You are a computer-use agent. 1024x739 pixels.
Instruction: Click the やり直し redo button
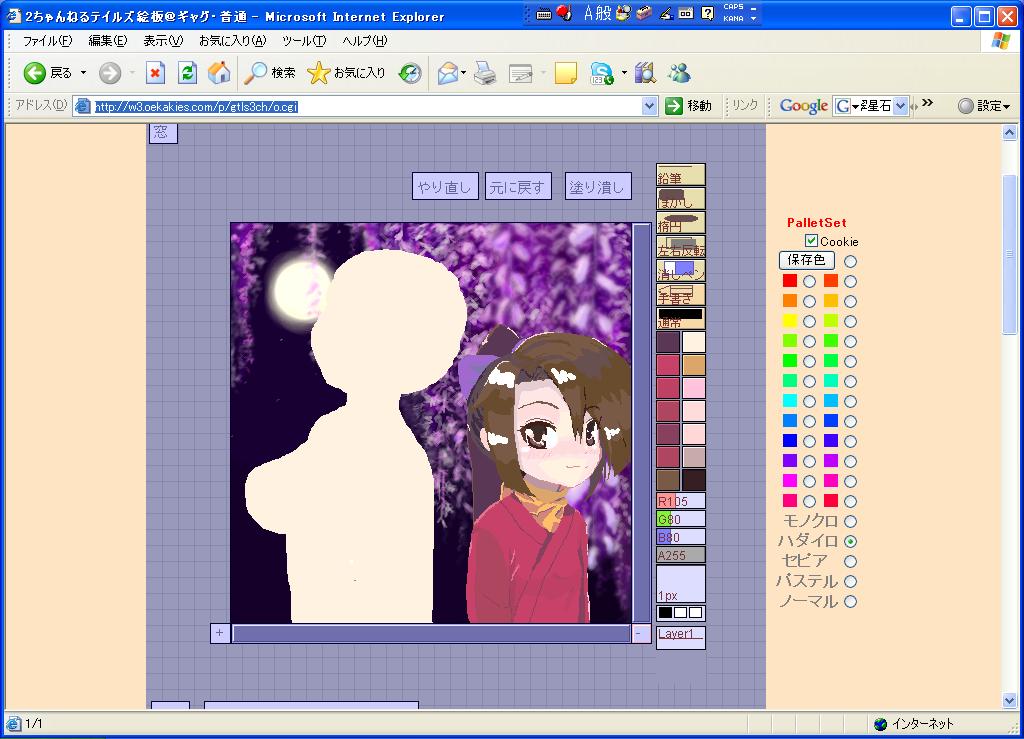tap(445, 187)
